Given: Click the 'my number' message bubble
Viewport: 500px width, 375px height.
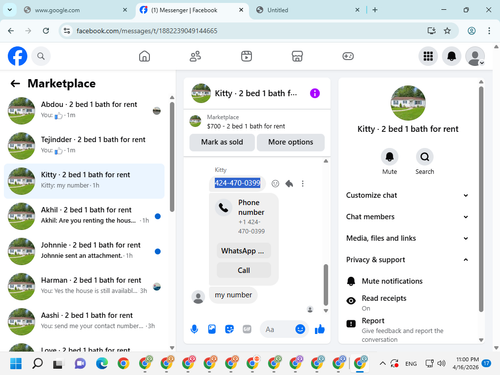Looking at the screenshot, I should (x=233, y=295).
